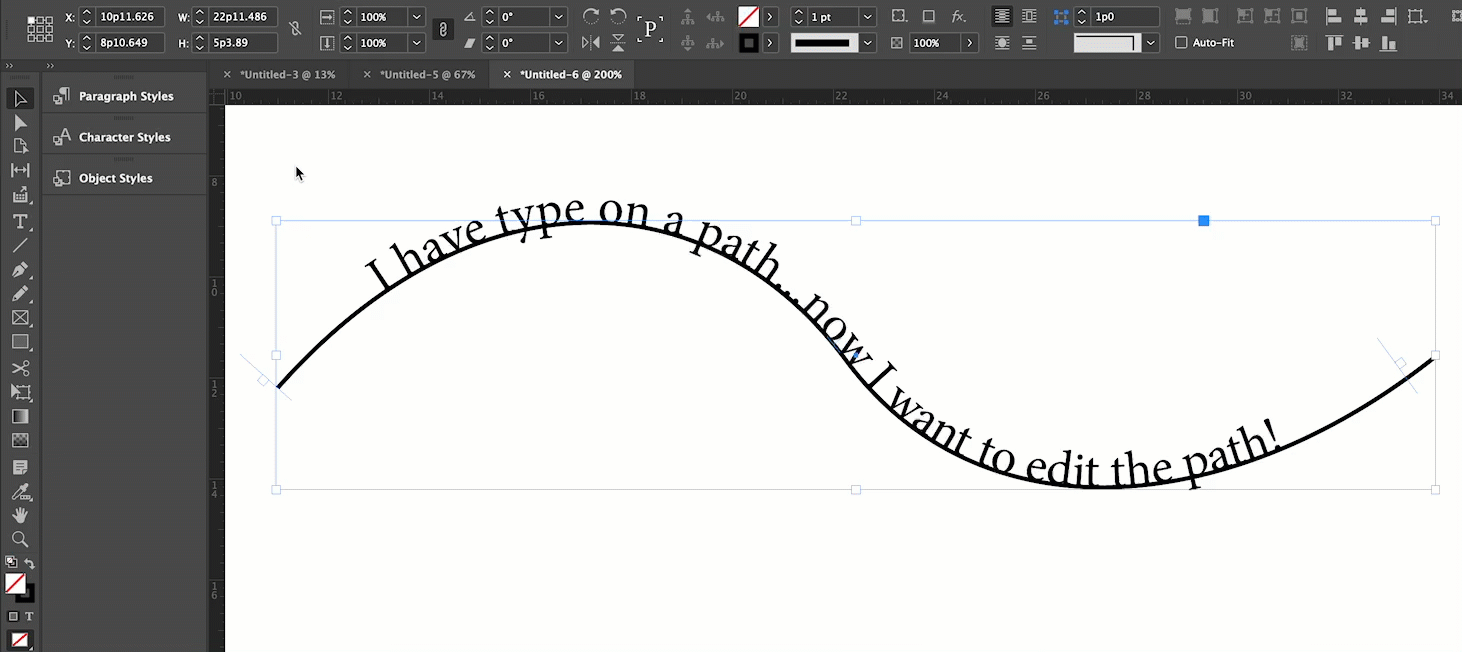Enable the Auto-Fit checkbox
Viewport: 1462px width, 652px height.
[1181, 43]
